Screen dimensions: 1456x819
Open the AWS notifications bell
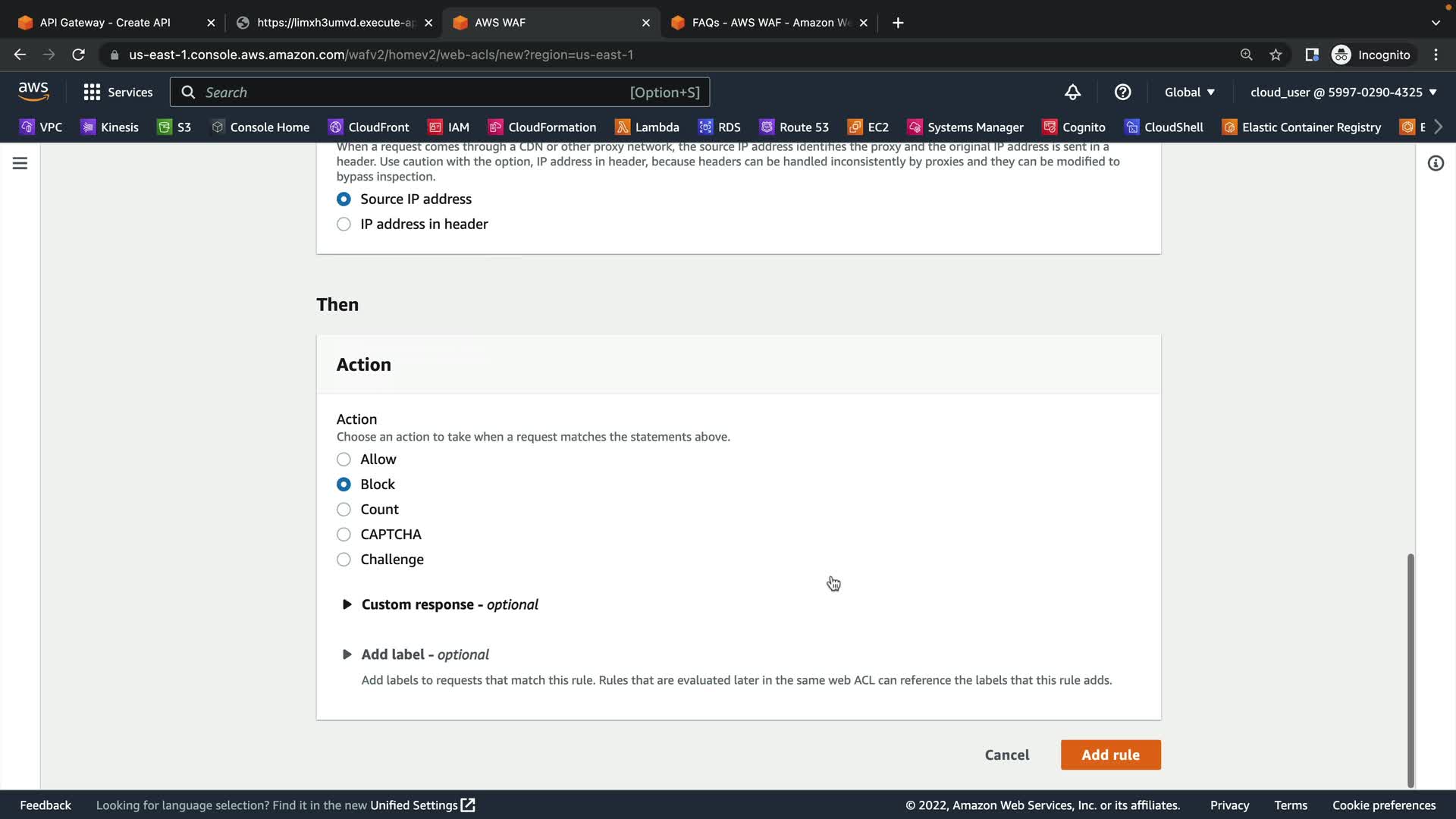(x=1072, y=92)
